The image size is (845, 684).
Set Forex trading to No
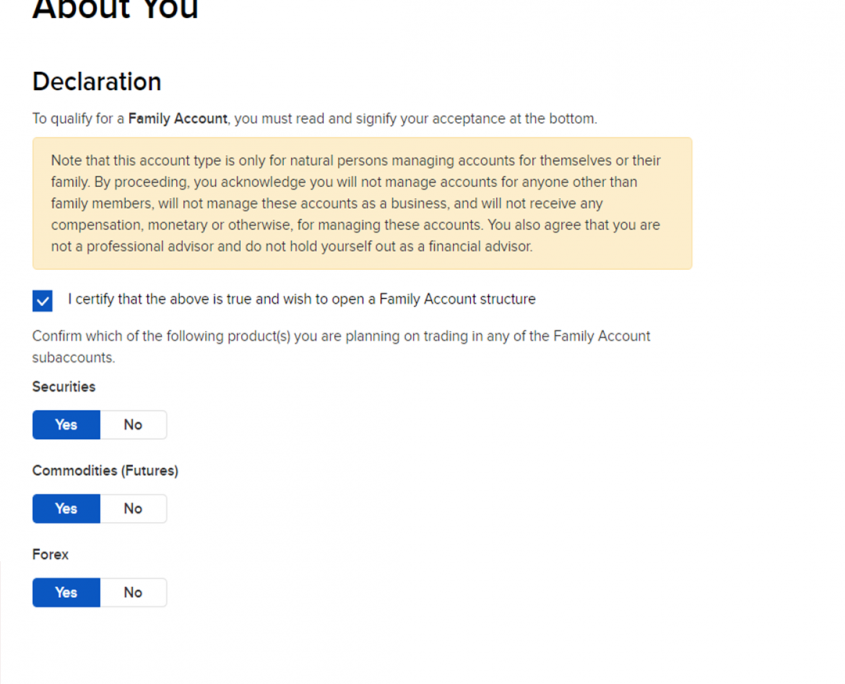133,593
